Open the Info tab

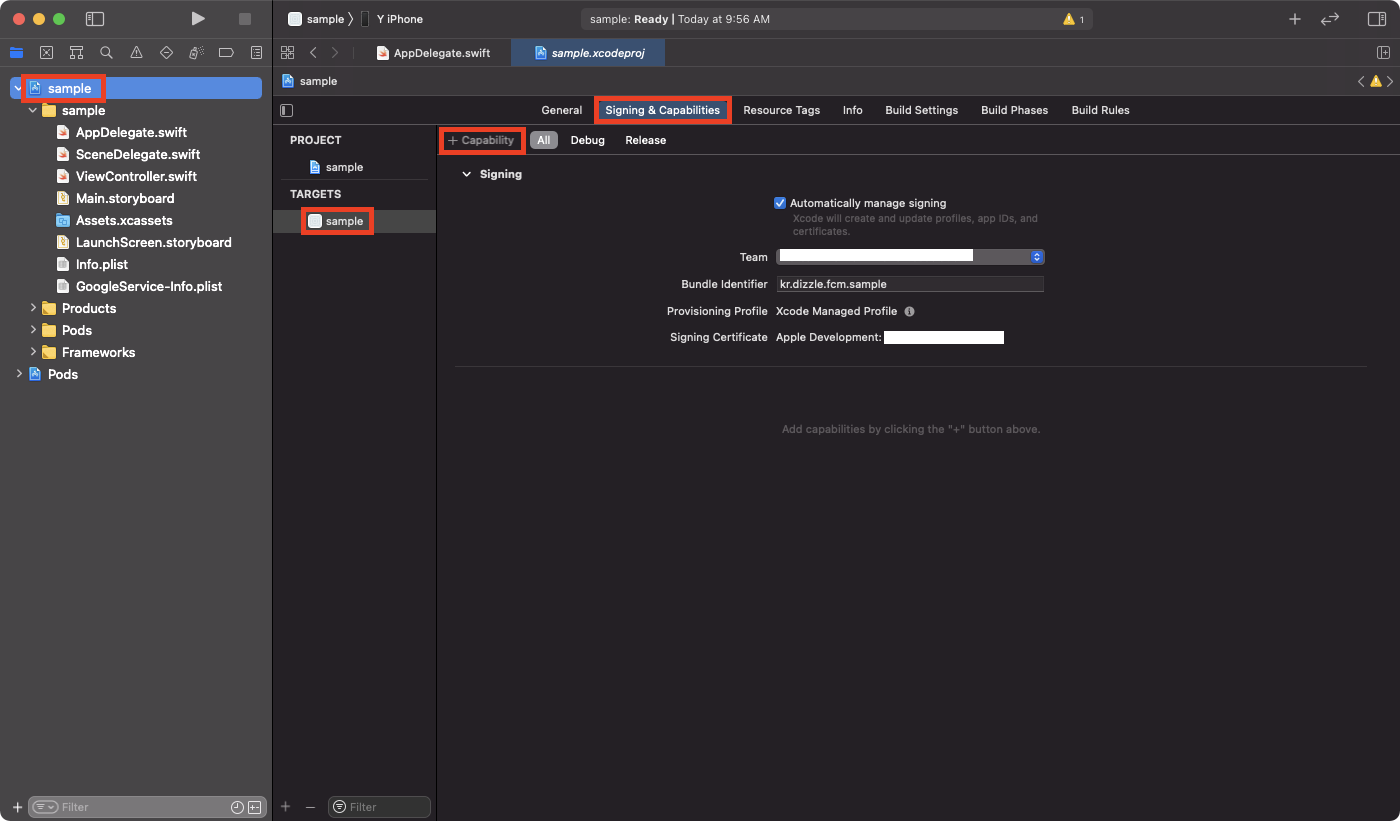click(x=853, y=110)
